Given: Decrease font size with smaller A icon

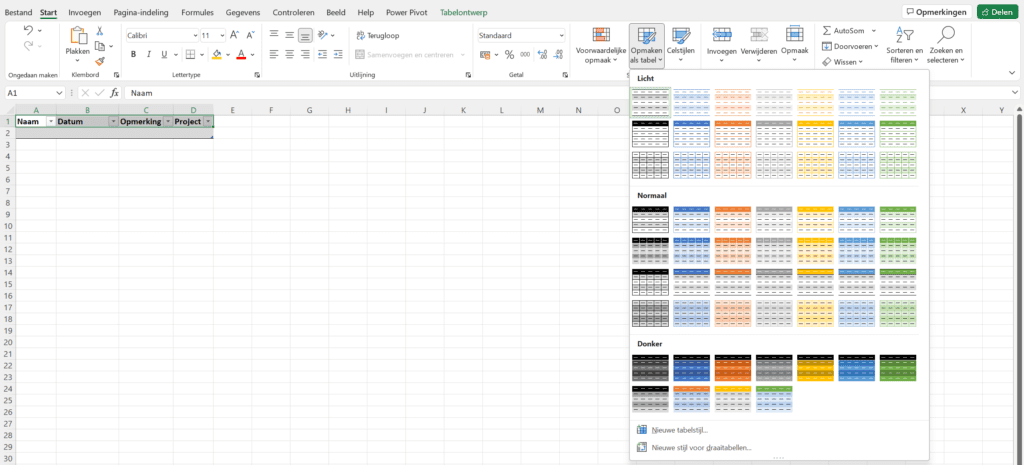Looking at the screenshot, I should tap(249, 35).
